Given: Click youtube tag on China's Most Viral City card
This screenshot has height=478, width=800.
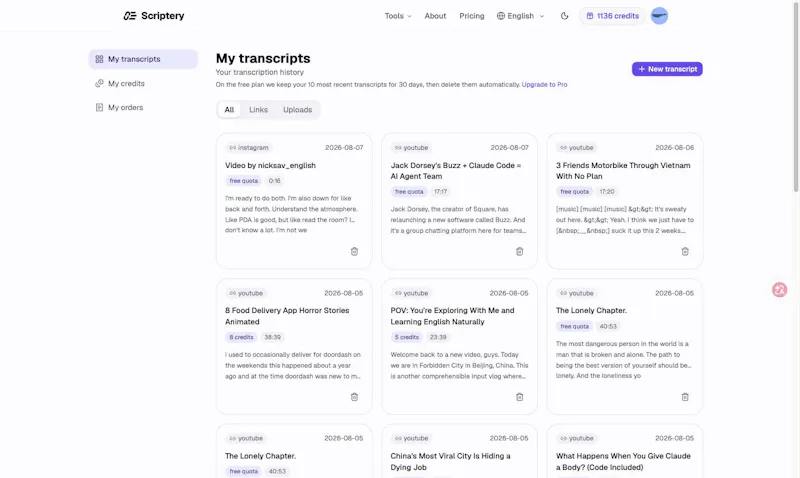Looking at the screenshot, I should pos(411,438).
